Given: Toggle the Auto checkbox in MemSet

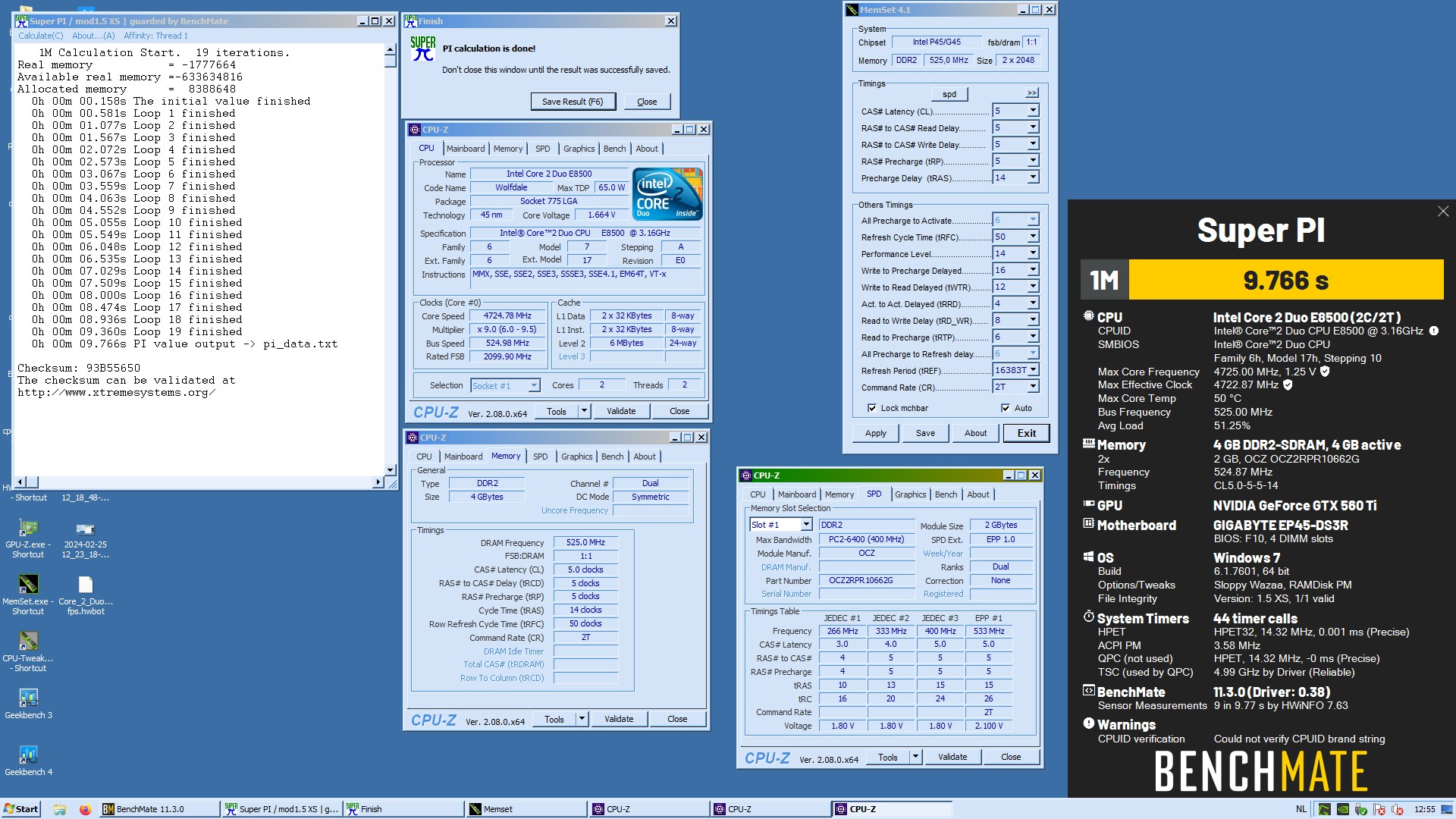Looking at the screenshot, I should tap(1006, 408).
